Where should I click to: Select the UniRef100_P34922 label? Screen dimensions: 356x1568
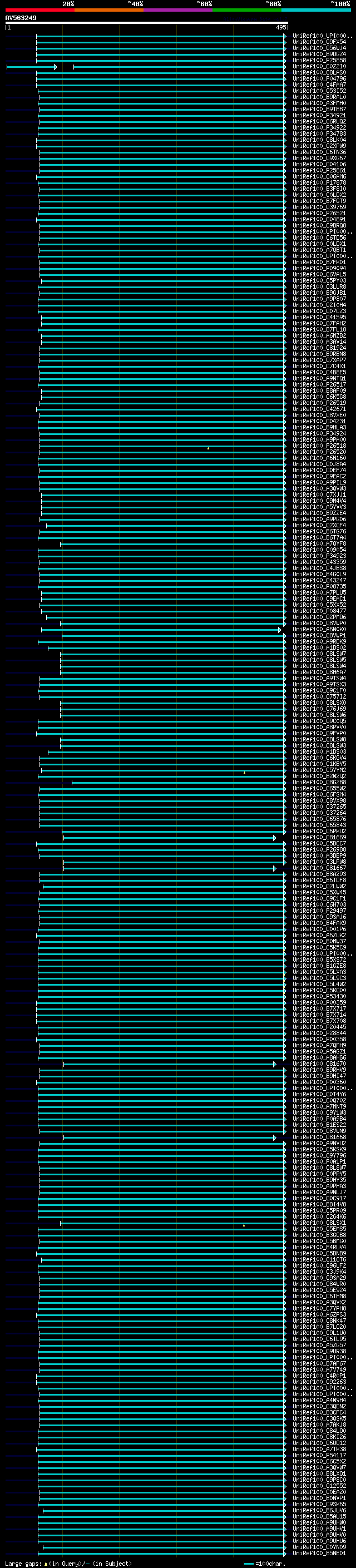[319, 127]
